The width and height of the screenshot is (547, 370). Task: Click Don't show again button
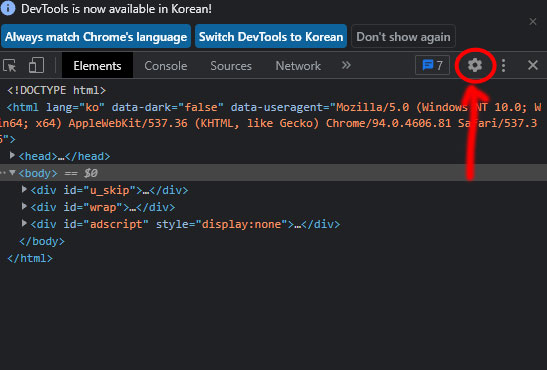pyautogui.click(x=403, y=36)
